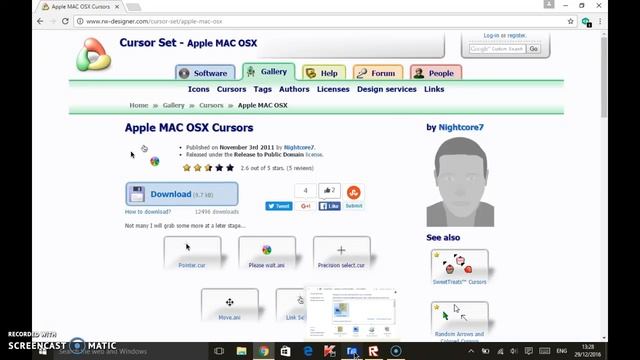This screenshot has height=360, width=640.
Task: Select Licenses in gallery submenu
Action: point(333,89)
